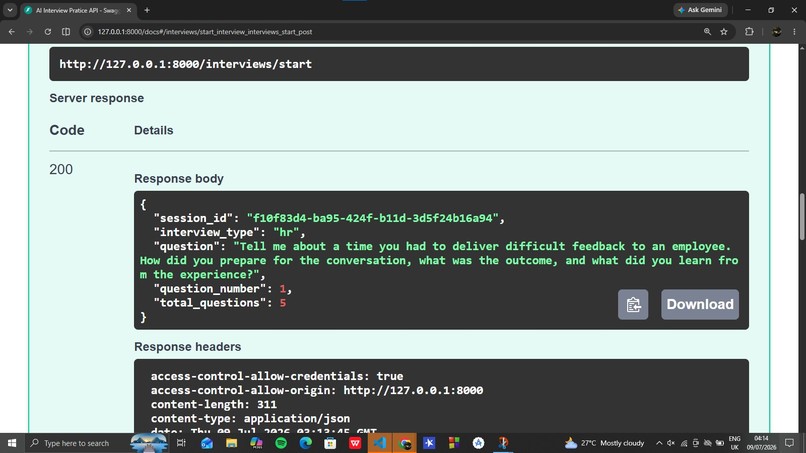Screen dimensions: 806x453
Task: Open the Chrome profile avatar
Action: coord(777,32)
